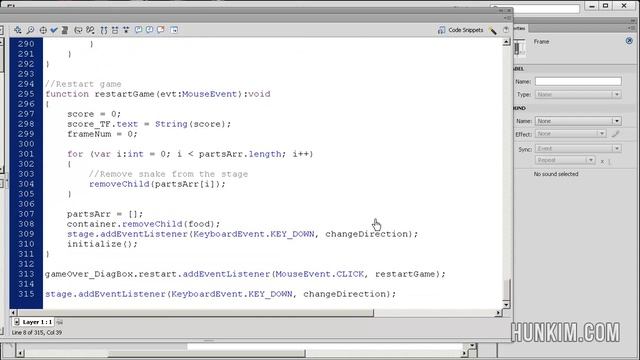Click the Frame thumbnail icon in Properties
The image size is (640, 360).
(519, 48)
